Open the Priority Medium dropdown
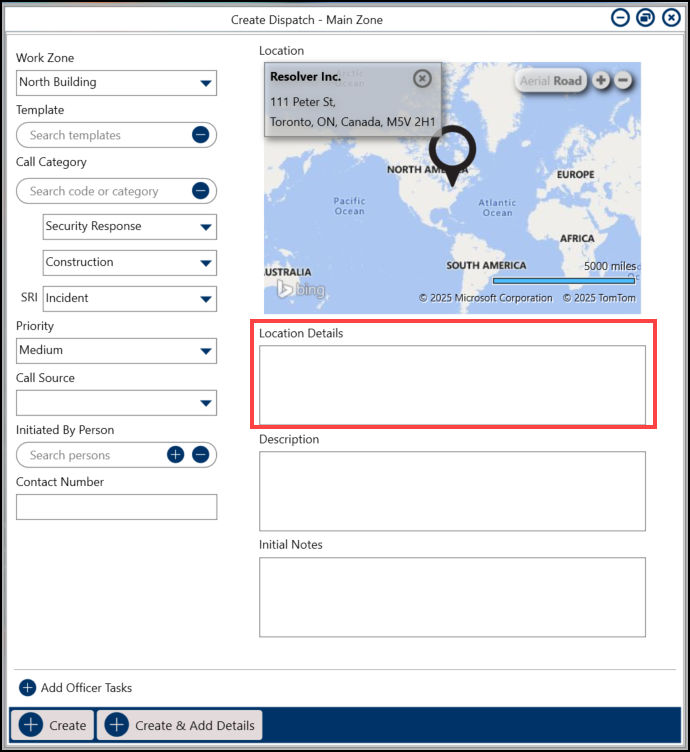690x752 pixels. (x=117, y=351)
